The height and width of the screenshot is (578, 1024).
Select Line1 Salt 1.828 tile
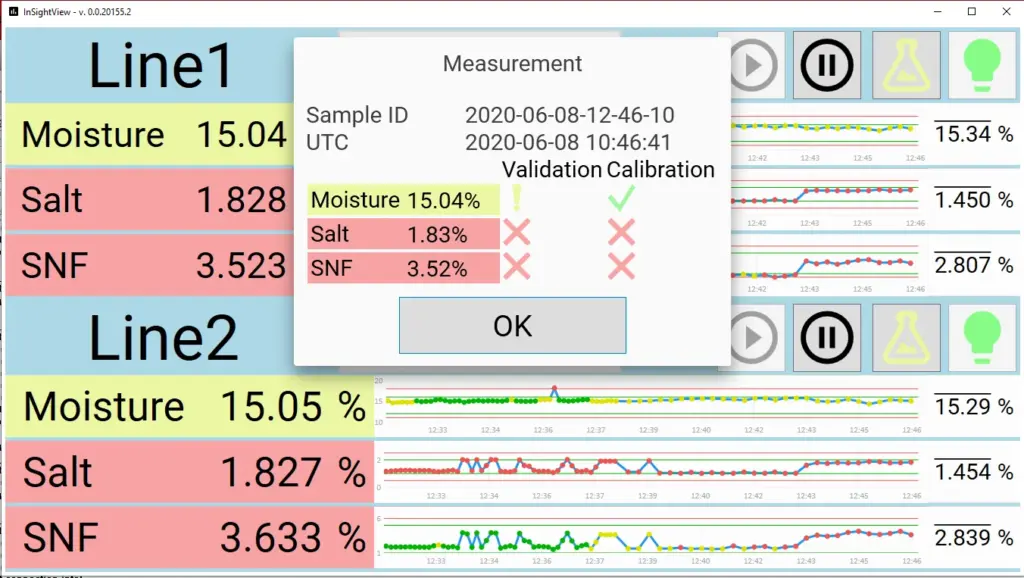pos(150,199)
